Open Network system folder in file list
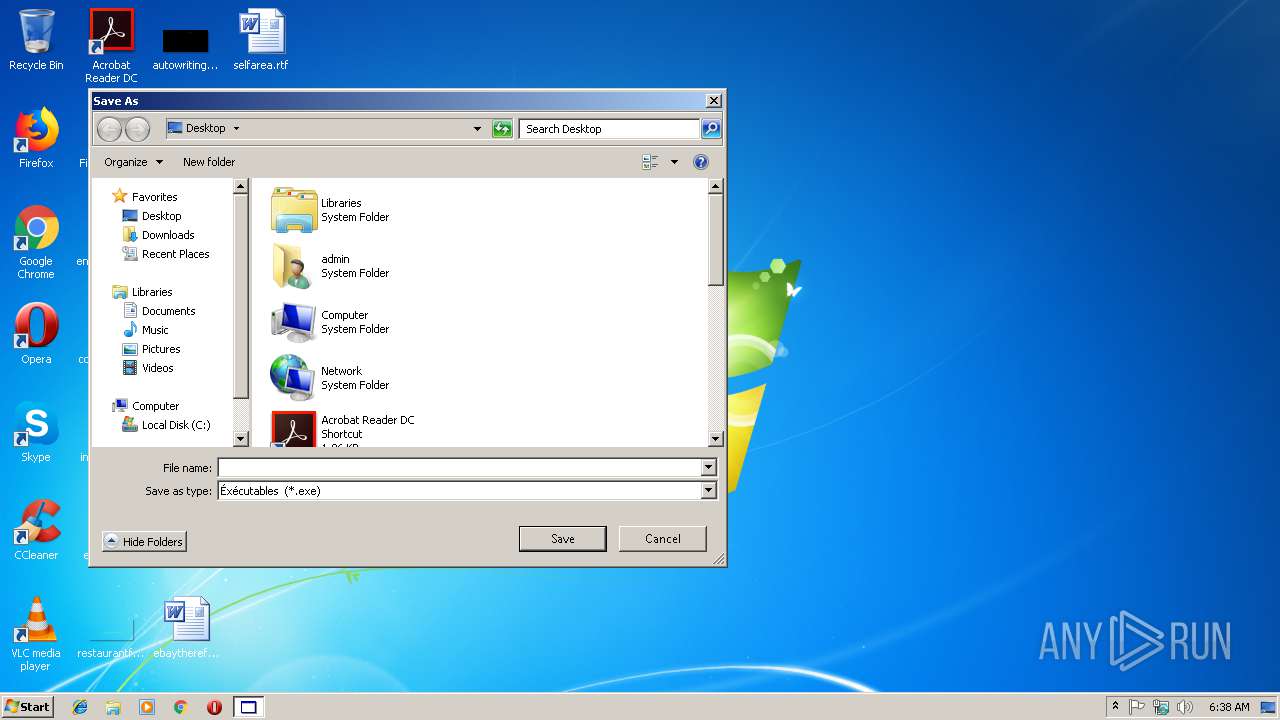This screenshot has height=720, width=1280. coord(330,378)
